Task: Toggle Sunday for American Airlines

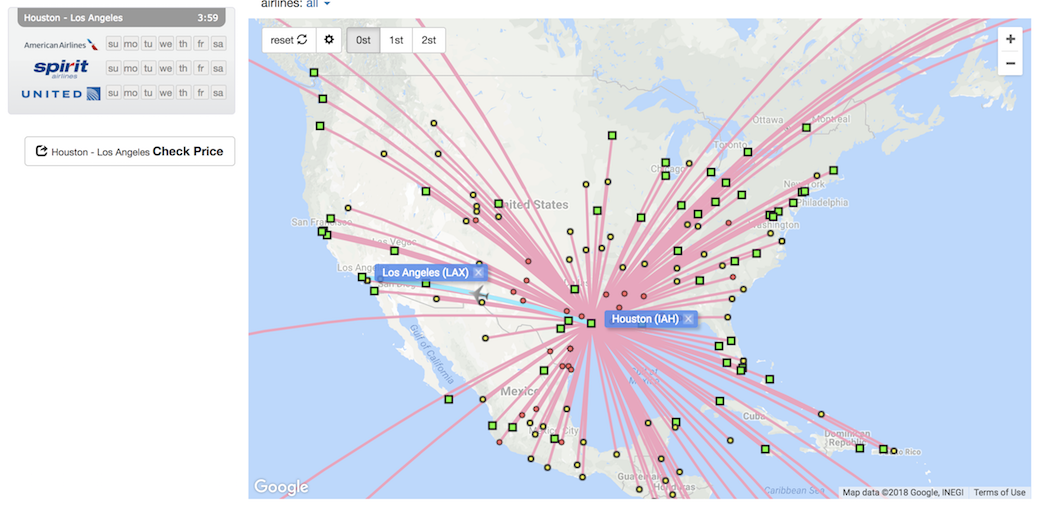Action: 113,44
